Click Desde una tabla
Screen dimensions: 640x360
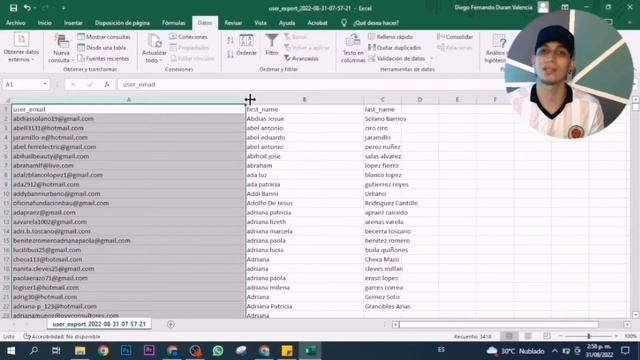[x=102, y=47]
